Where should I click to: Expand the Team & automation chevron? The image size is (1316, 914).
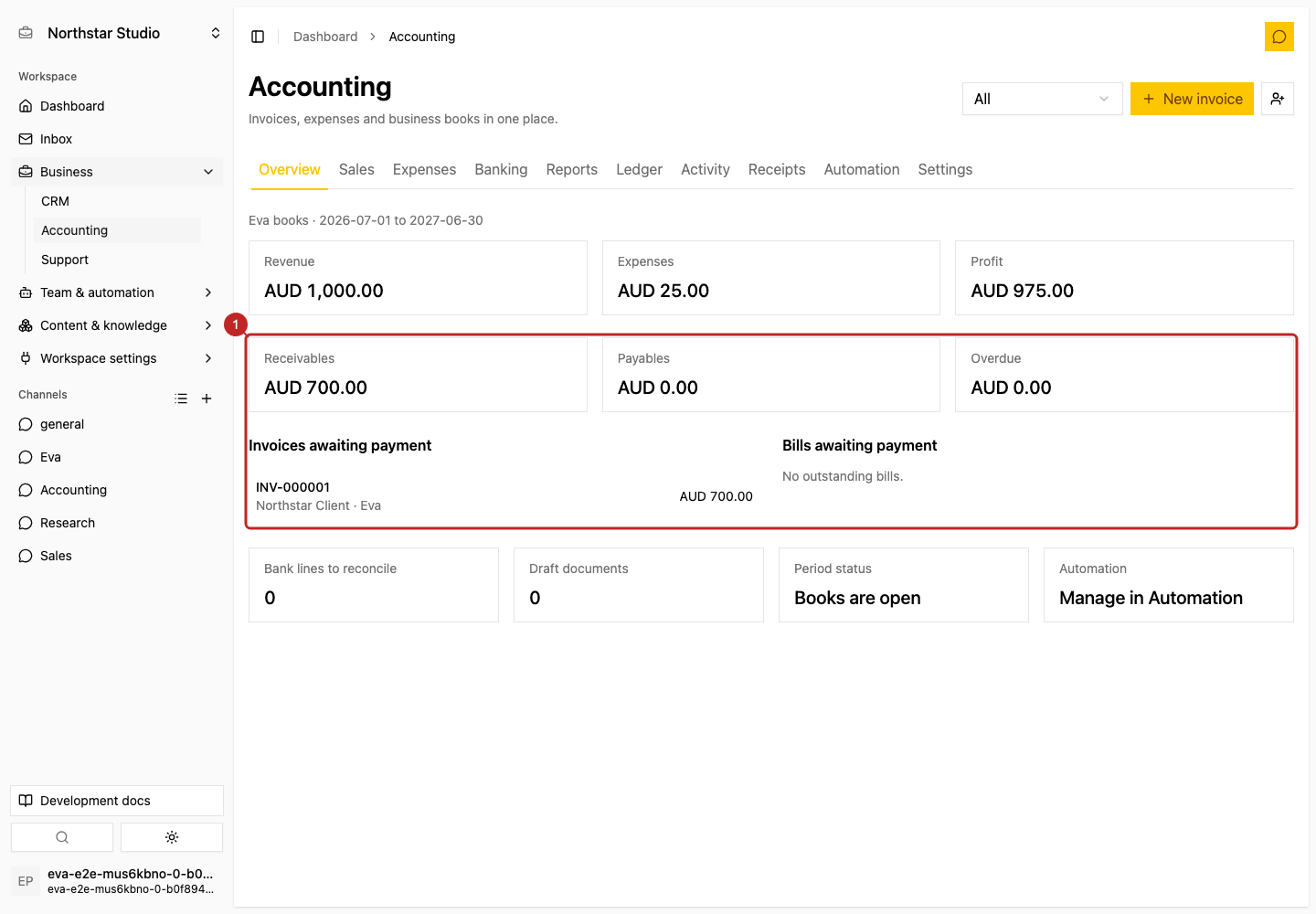208,292
